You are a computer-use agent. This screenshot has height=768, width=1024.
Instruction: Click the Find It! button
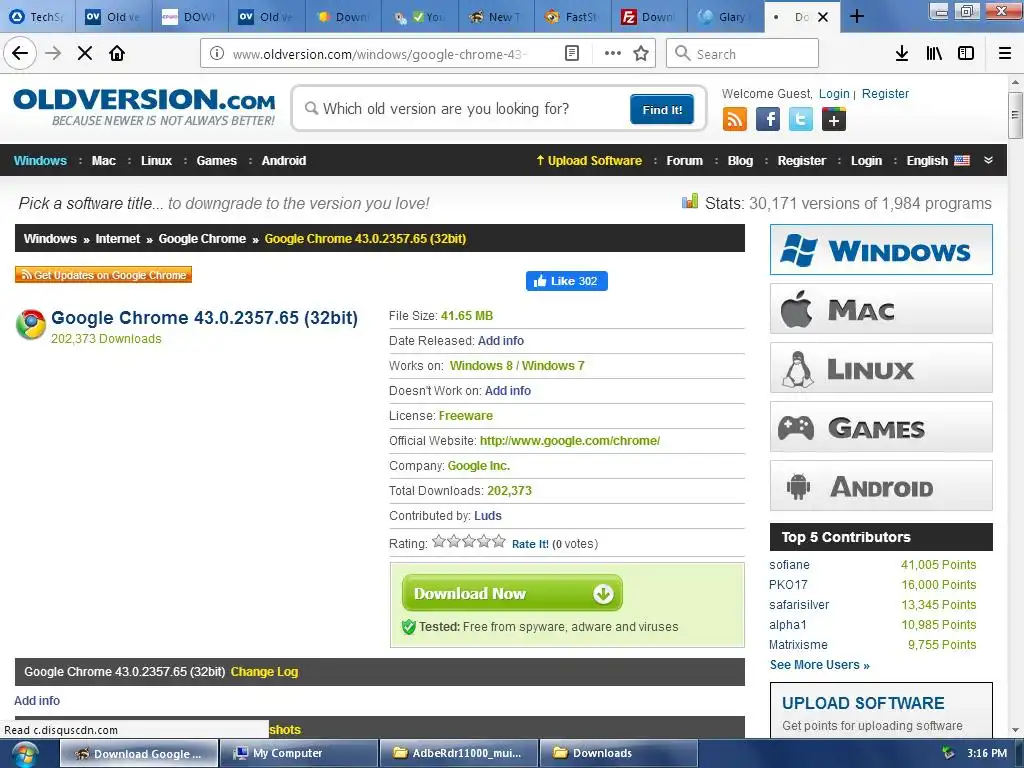662,110
